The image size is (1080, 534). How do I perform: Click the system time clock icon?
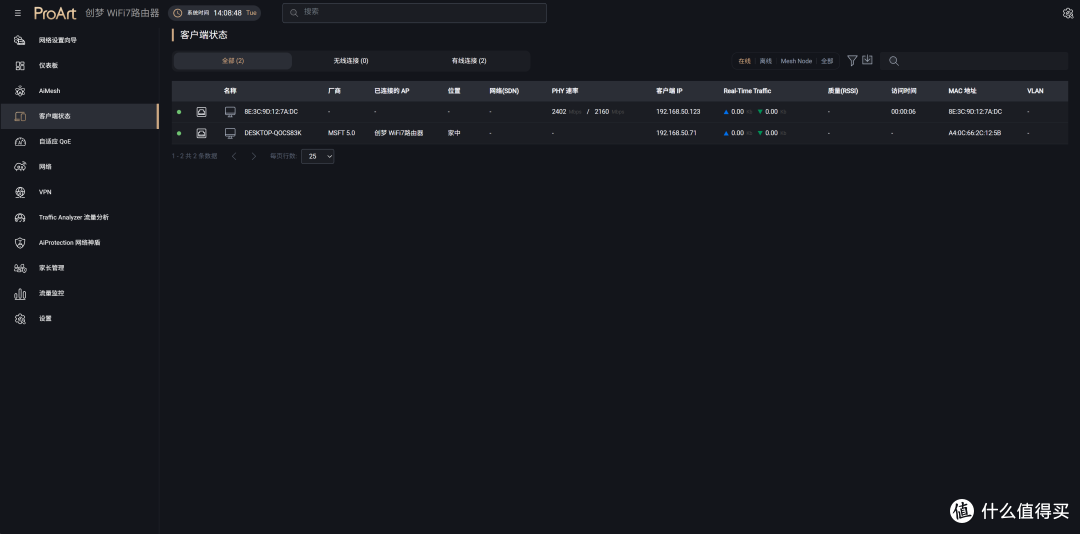point(178,13)
